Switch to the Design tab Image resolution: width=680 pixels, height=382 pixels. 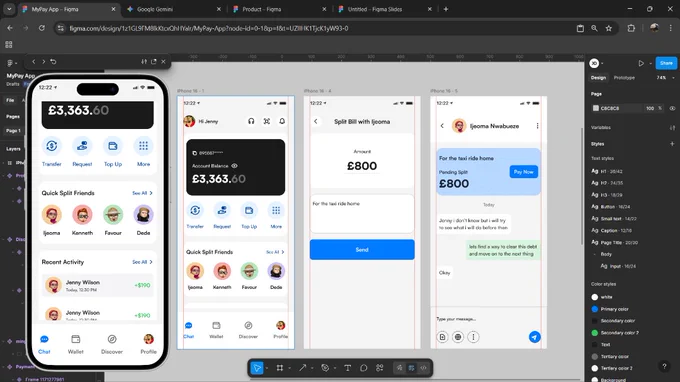click(598, 78)
